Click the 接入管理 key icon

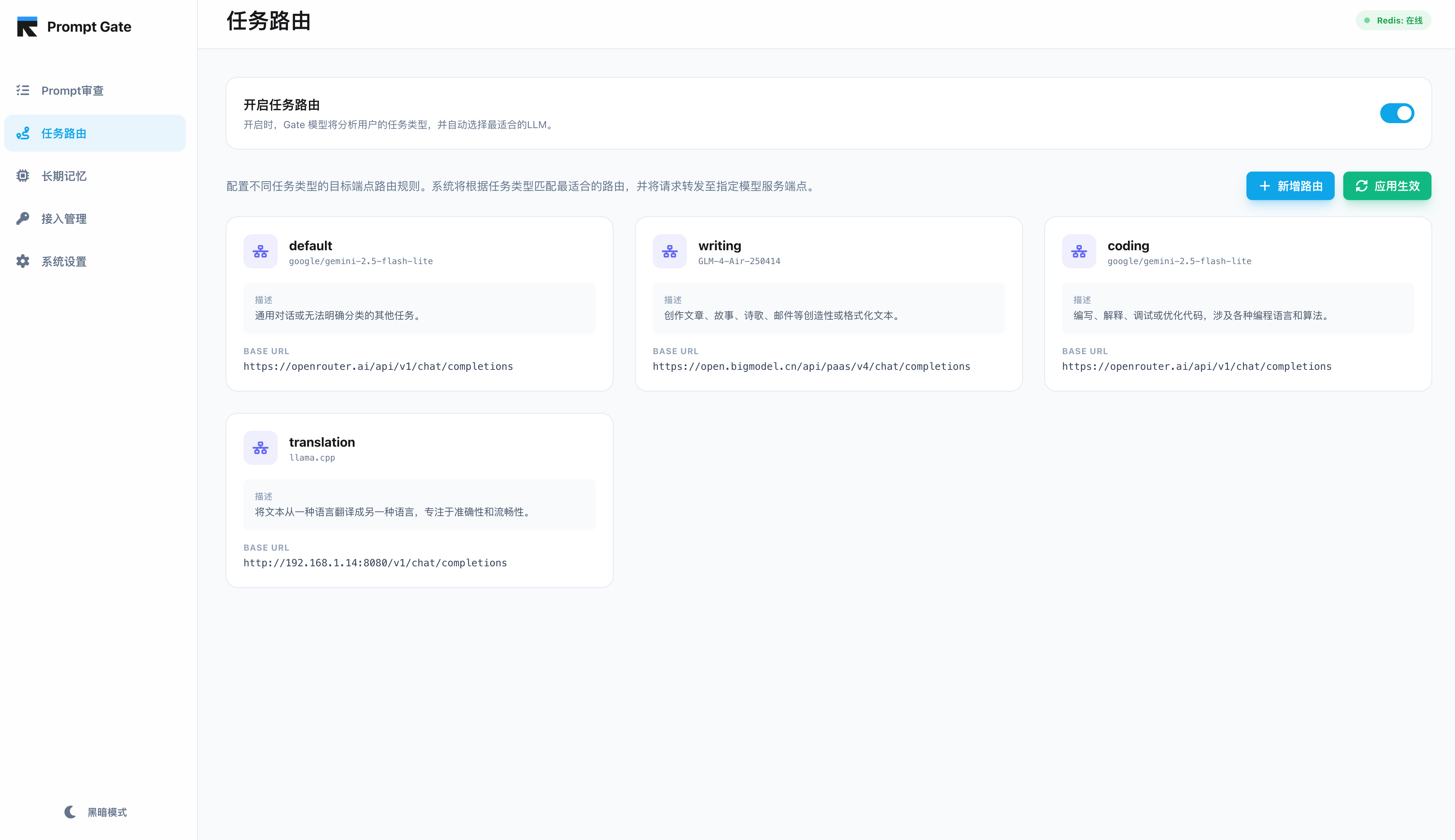tap(22, 219)
